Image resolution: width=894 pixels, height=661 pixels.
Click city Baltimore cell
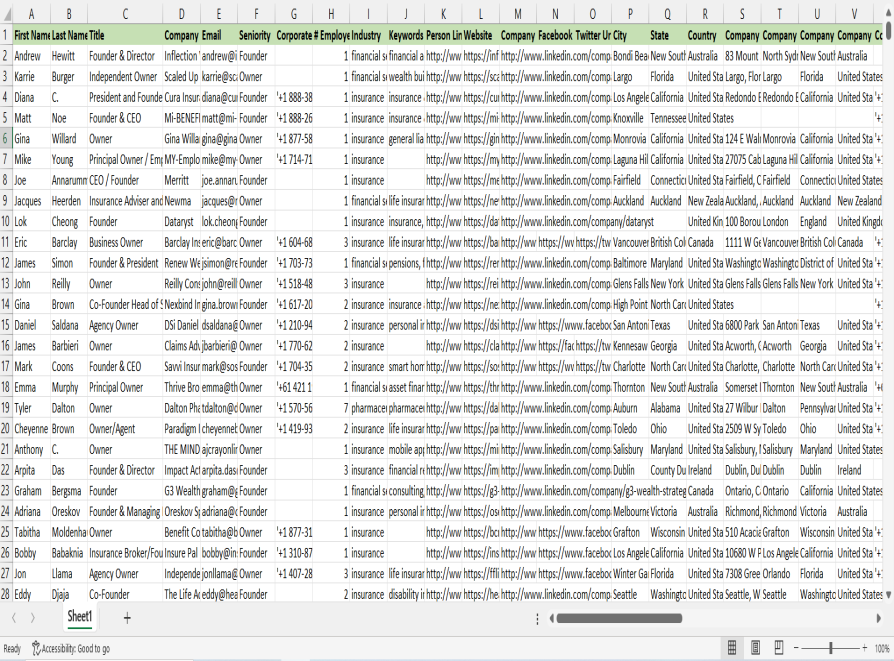coord(630,263)
